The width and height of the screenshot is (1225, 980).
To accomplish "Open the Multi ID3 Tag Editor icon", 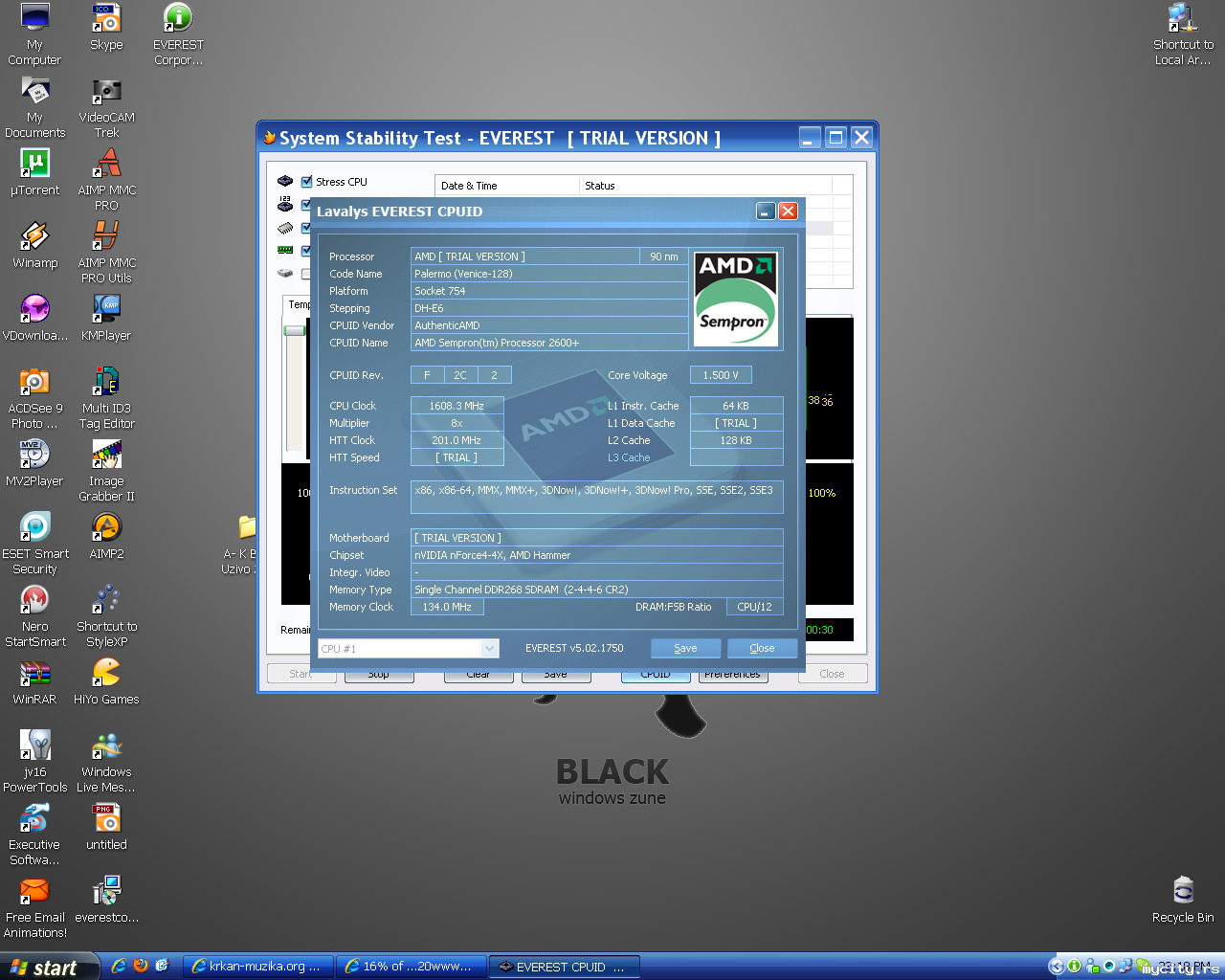I will pyautogui.click(x=106, y=398).
